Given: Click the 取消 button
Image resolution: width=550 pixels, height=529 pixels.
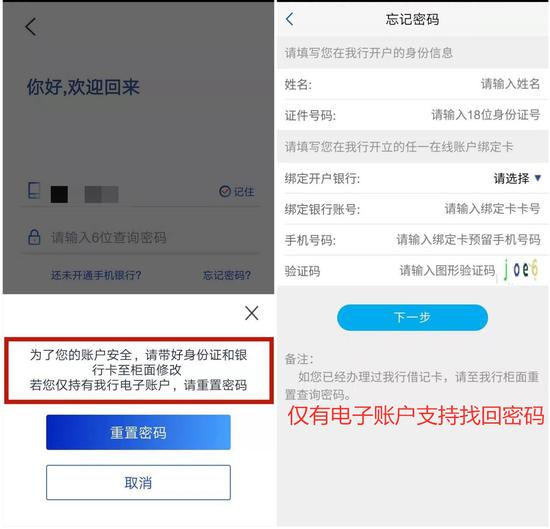Looking at the screenshot, I should [x=138, y=483].
